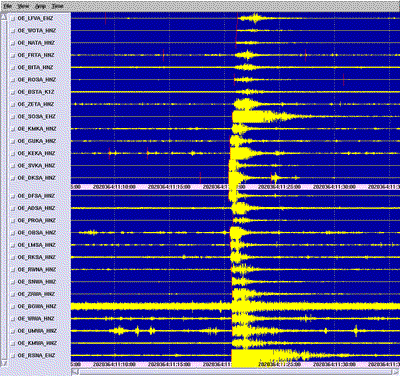Enable the OE_OBSA_HNZ checkbox
The height and width of the screenshot is (376, 400).
(x=13, y=233)
